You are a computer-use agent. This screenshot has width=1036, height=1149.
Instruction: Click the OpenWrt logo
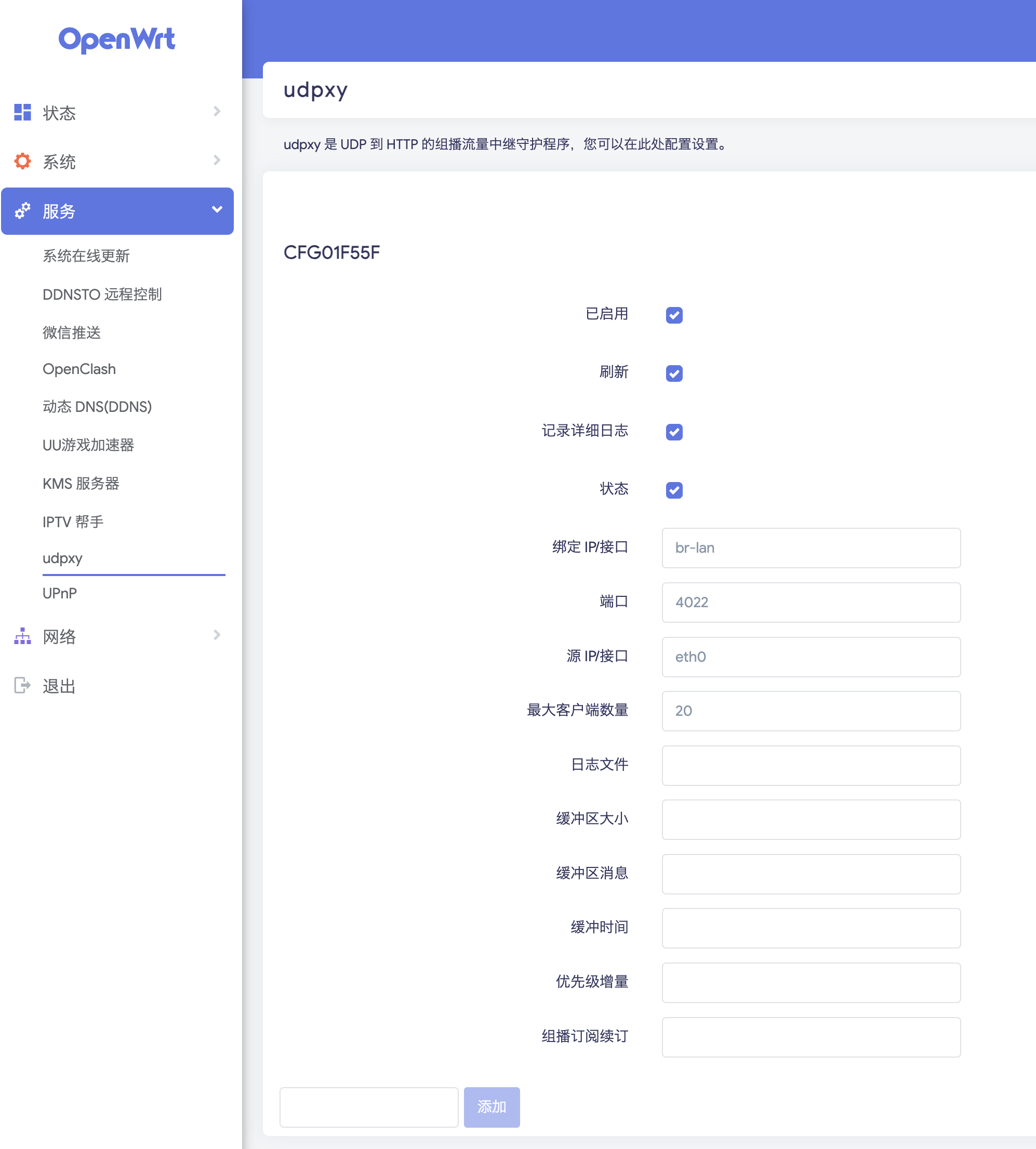[117, 39]
